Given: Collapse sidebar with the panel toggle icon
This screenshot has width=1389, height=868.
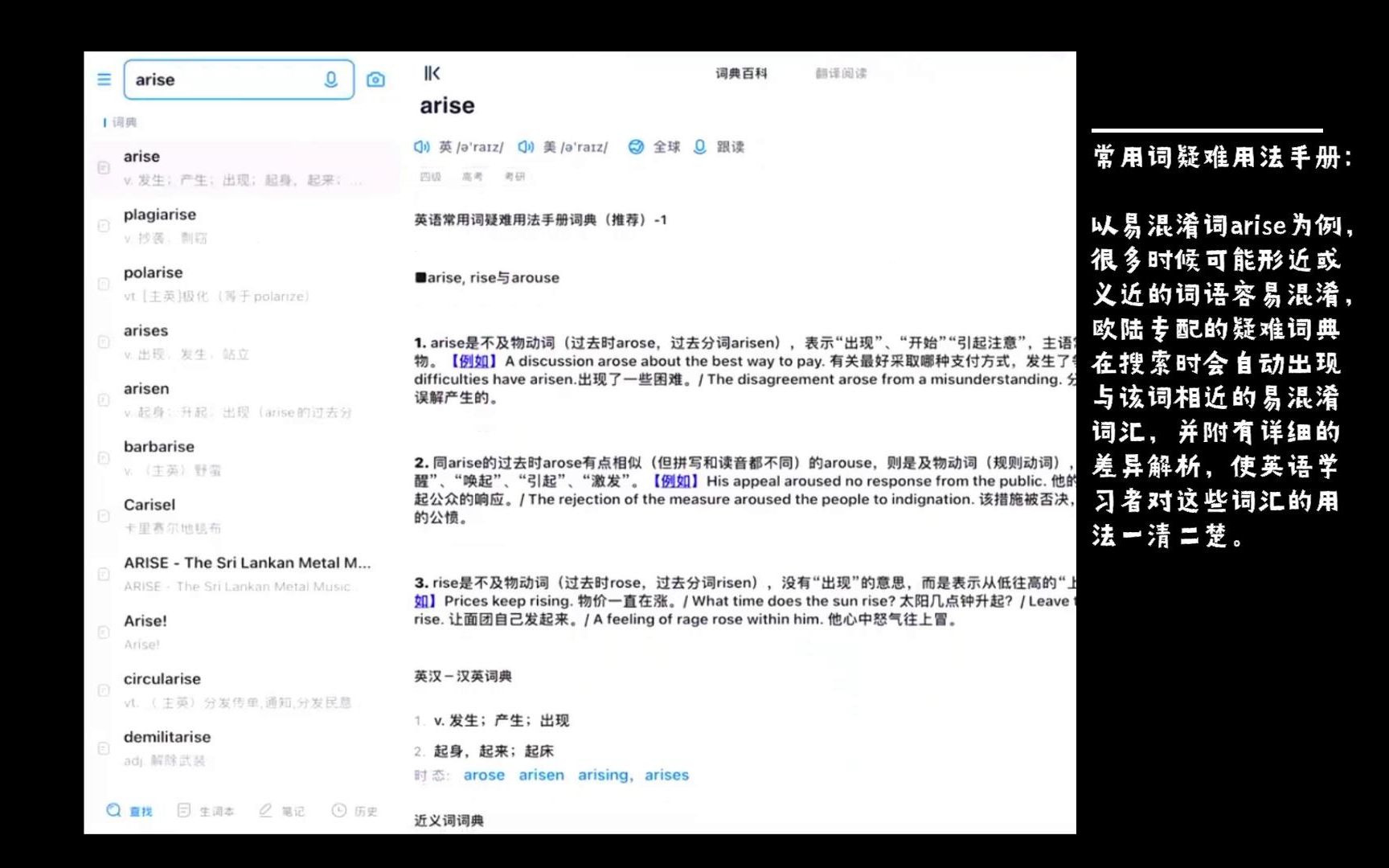Looking at the screenshot, I should point(432,73).
